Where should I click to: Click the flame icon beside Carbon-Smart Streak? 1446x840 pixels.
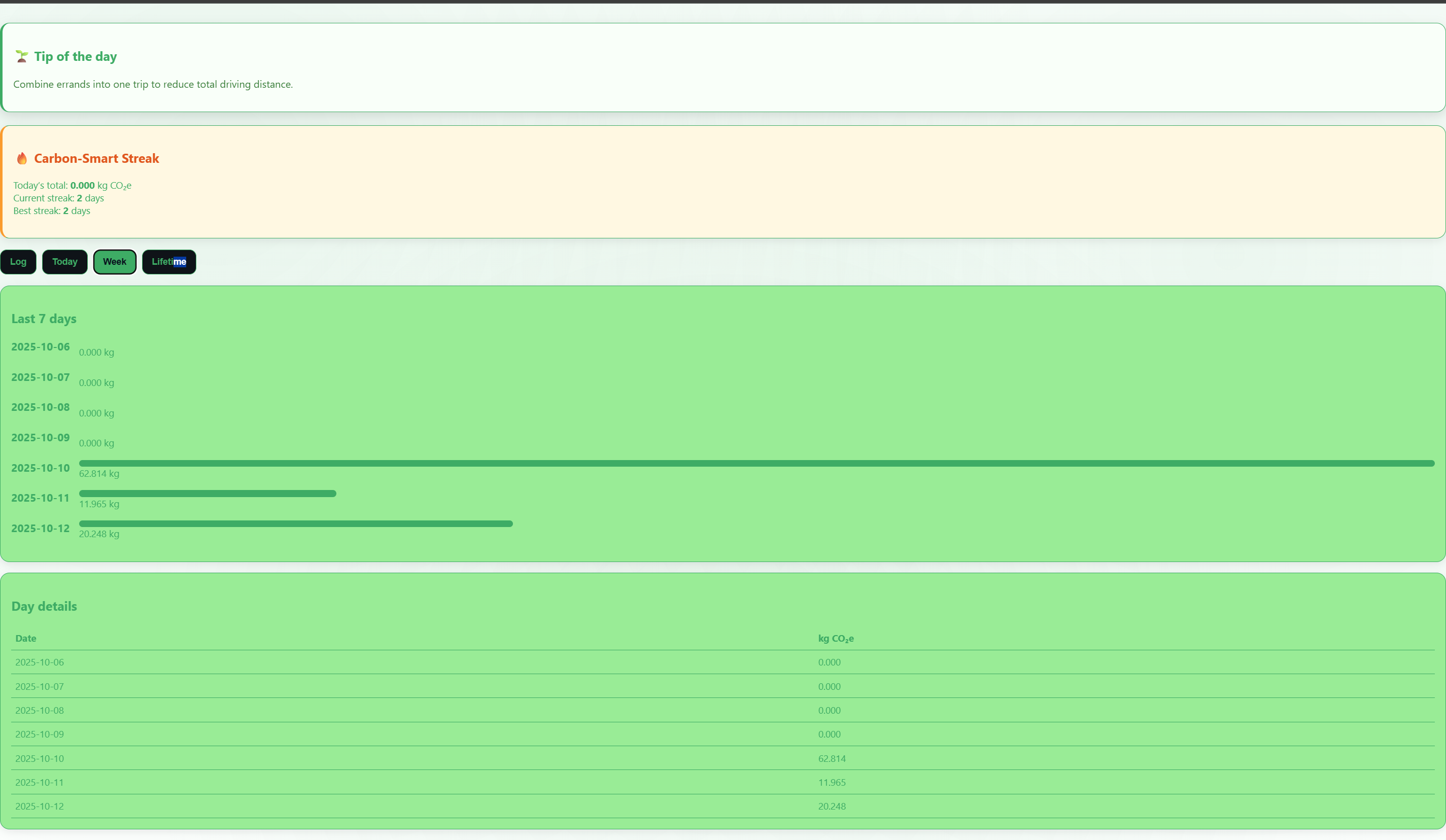(x=22, y=158)
